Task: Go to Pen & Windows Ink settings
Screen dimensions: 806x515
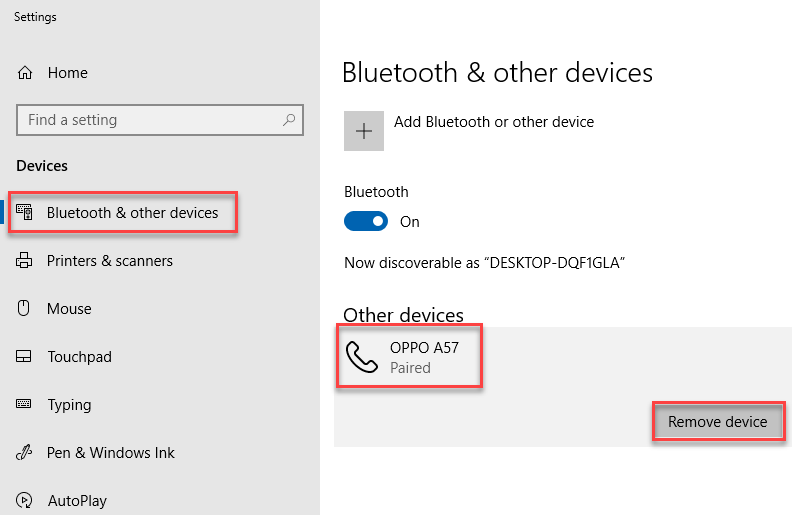Action: pyautogui.click(x=111, y=453)
